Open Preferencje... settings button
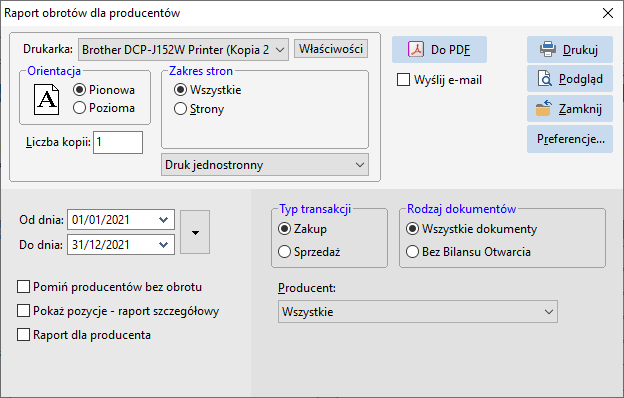The image size is (624, 398). coord(570,139)
